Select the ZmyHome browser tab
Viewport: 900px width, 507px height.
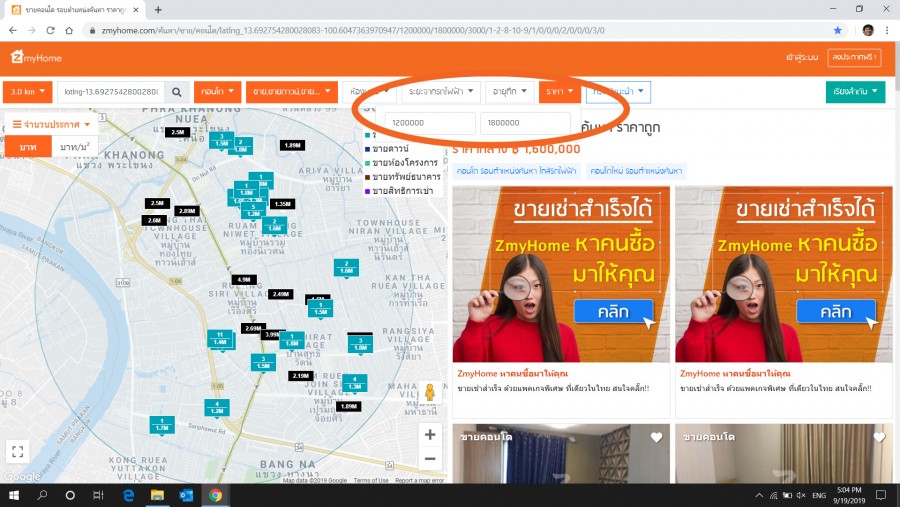[x=73, y=10]
